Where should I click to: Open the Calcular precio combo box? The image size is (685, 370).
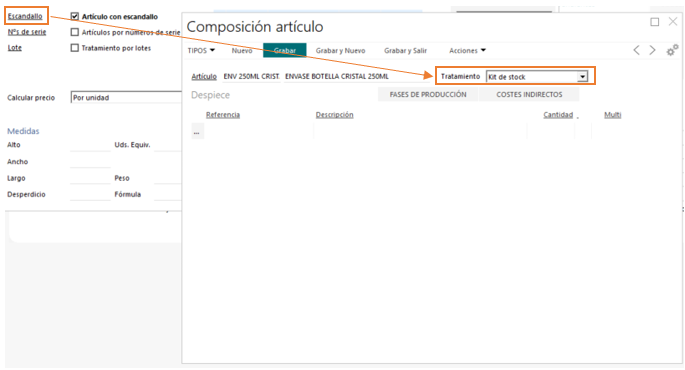click(x=126, y=97)
